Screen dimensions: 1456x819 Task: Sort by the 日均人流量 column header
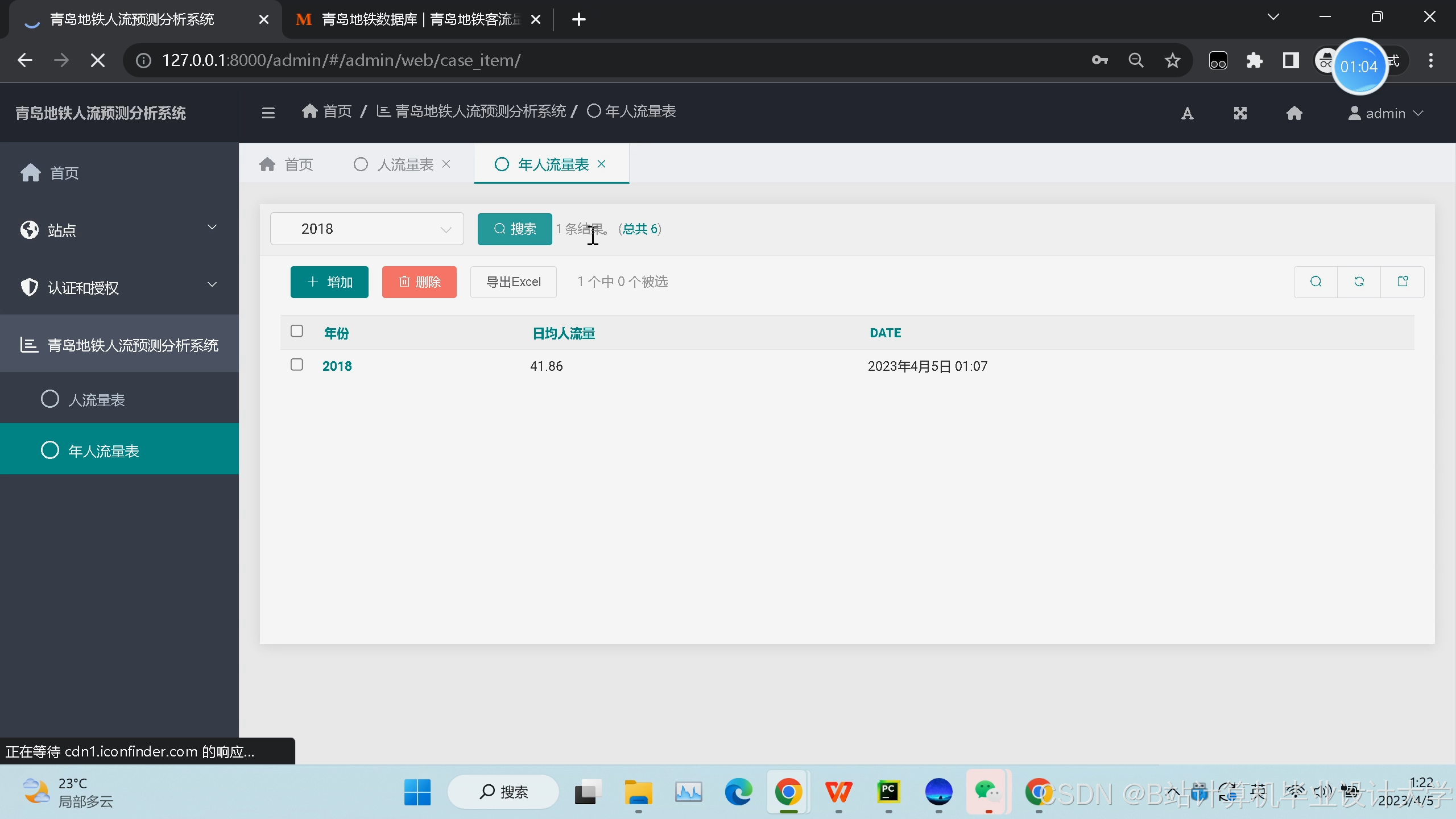pos(564,333)
